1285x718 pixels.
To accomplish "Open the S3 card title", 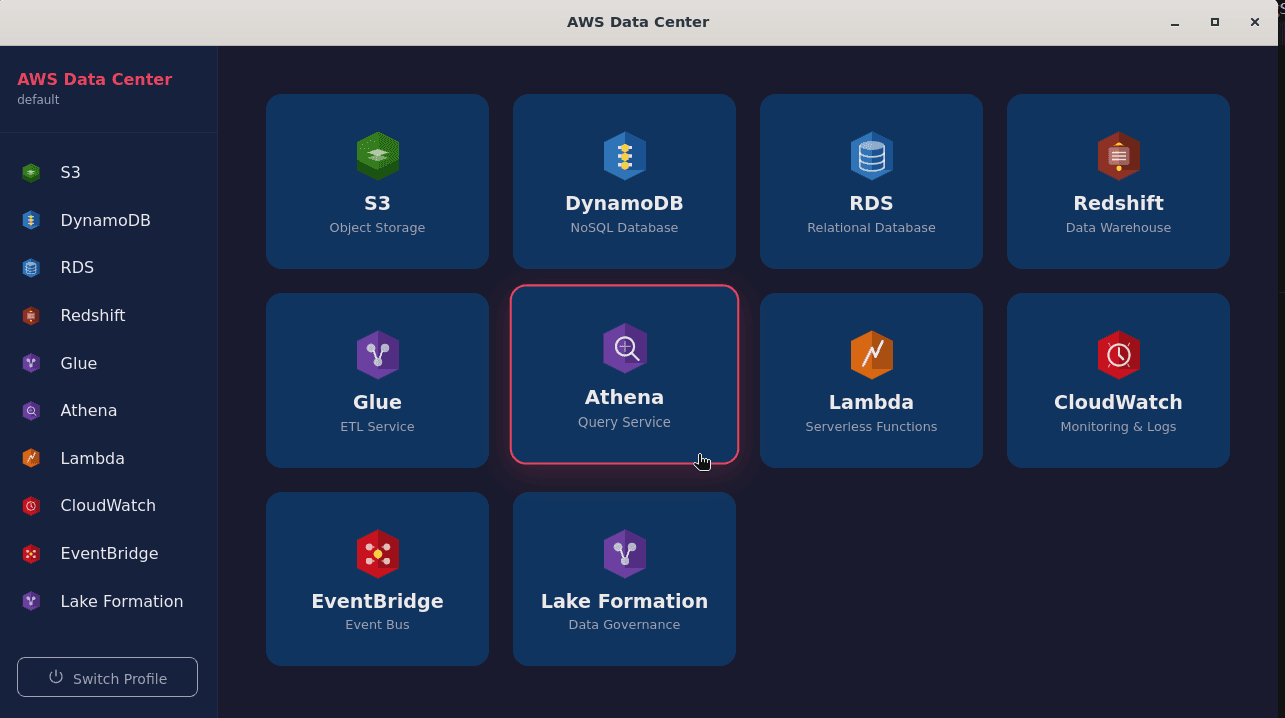I will pyautogui.click(x=378, y=203).
